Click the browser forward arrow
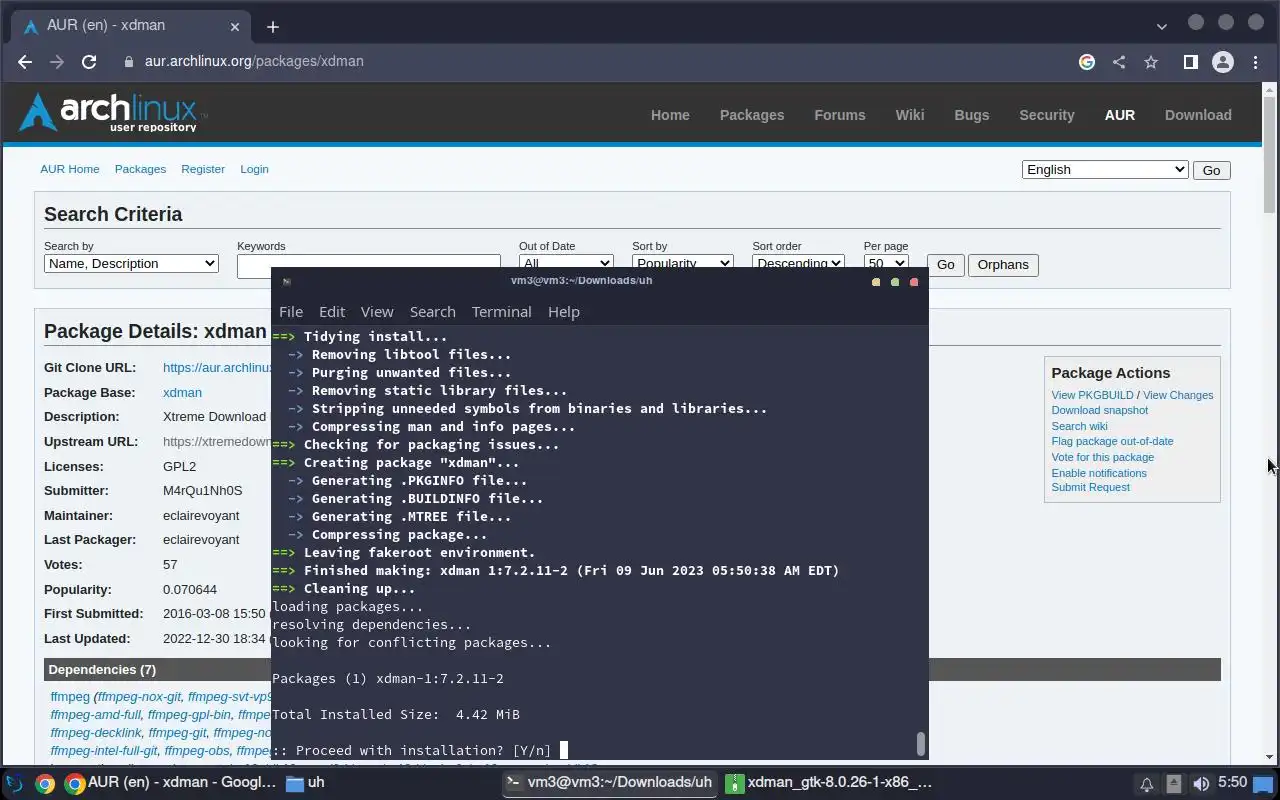Screen dimensions: 1280x800 point(57,61)
